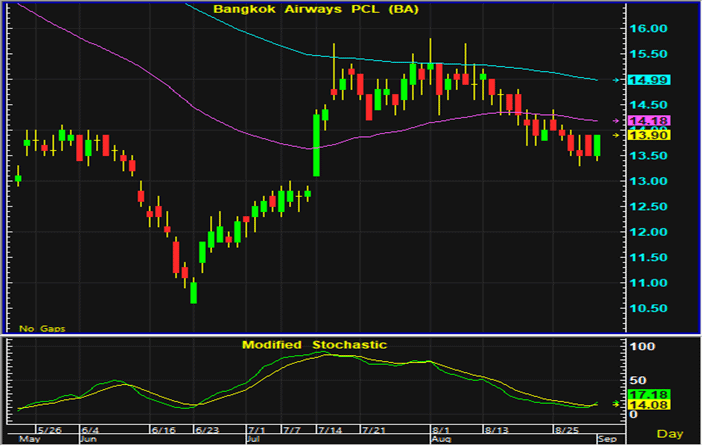The image size is (703, 446).
Task: Select the Modified Stochastic panel title
Action: click(x=314, y=344)
